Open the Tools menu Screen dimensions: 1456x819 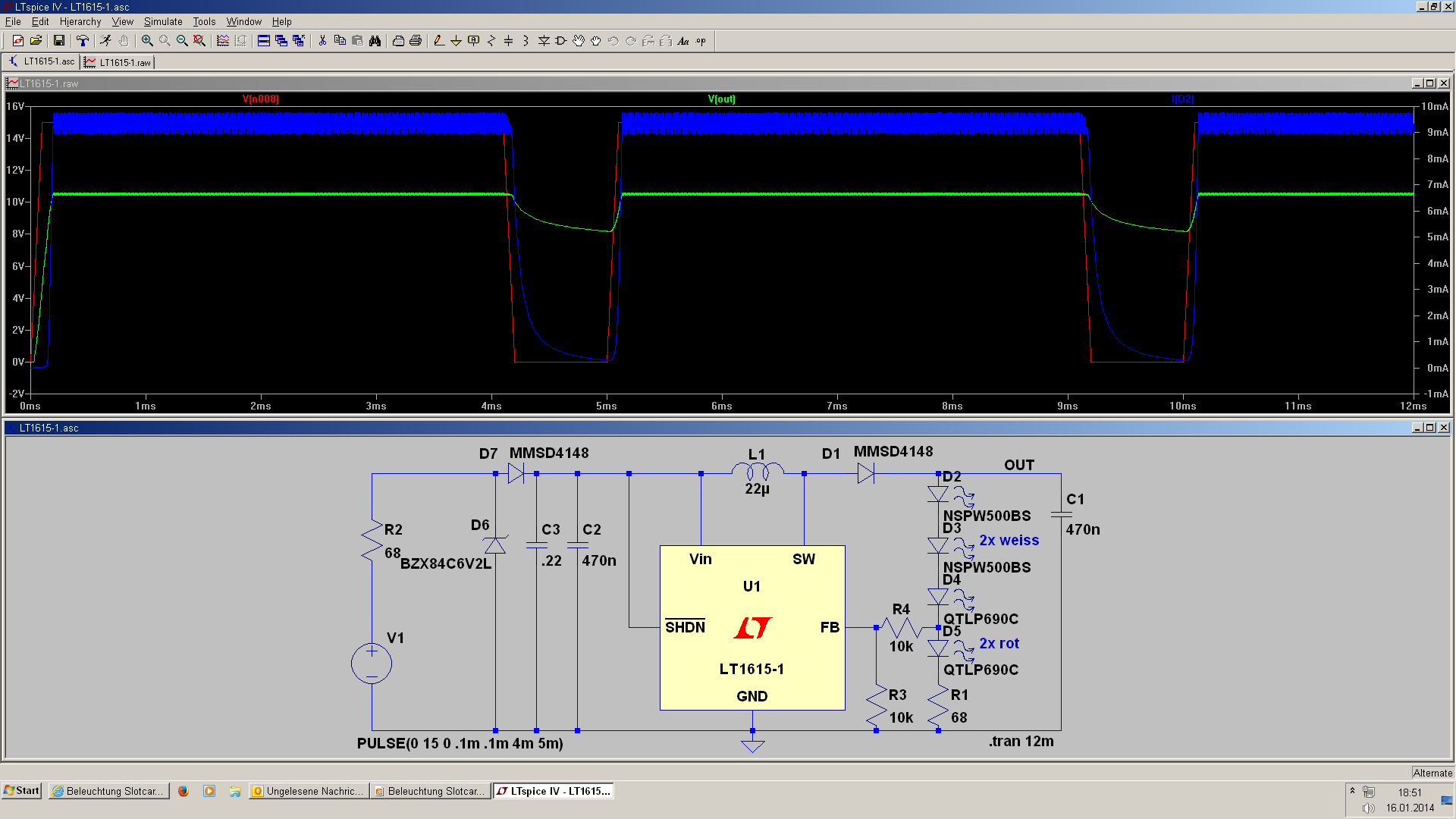coord(204,21)
